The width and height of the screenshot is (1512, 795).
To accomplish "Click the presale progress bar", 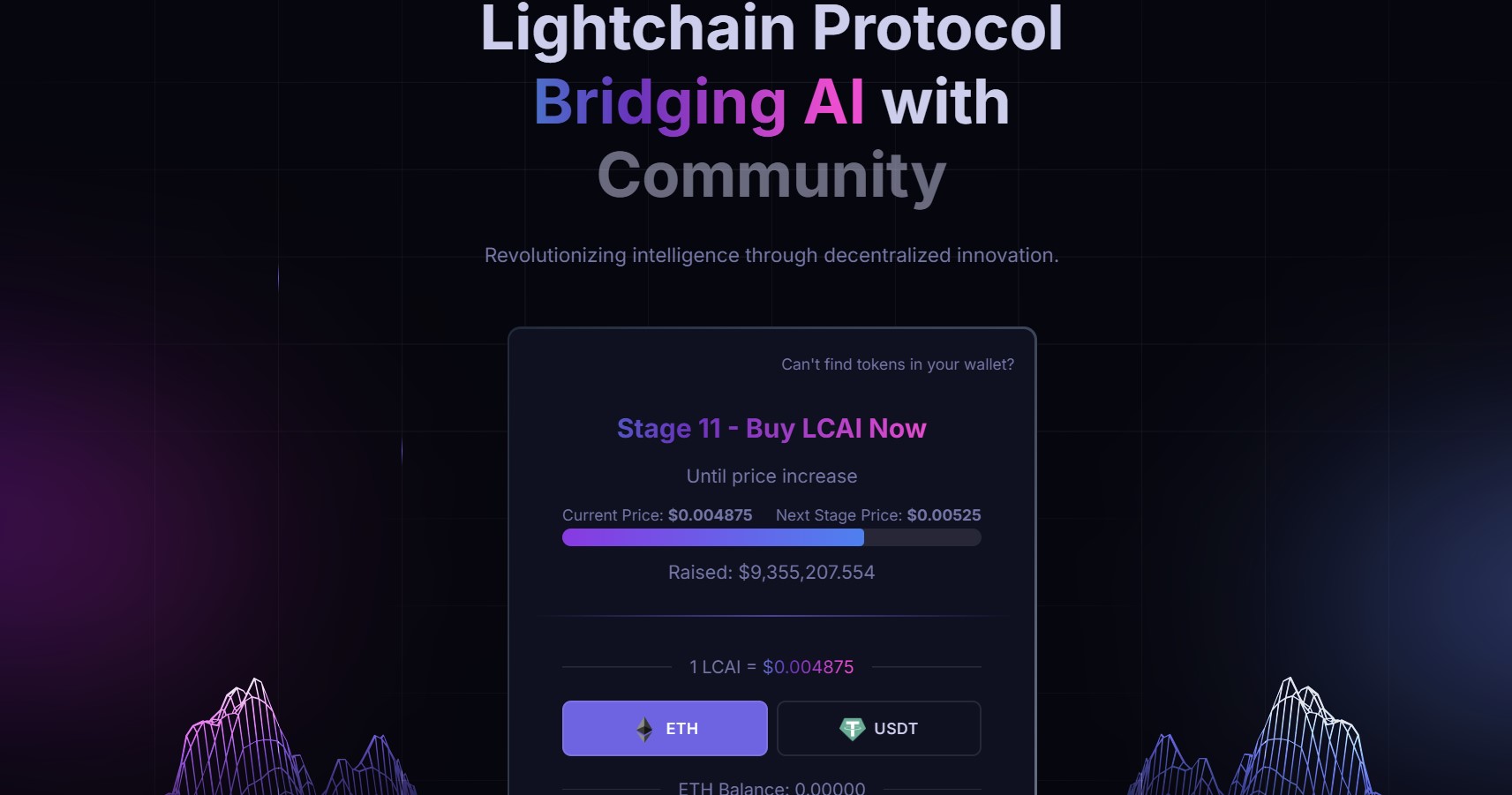I will (x=771, y=537).
